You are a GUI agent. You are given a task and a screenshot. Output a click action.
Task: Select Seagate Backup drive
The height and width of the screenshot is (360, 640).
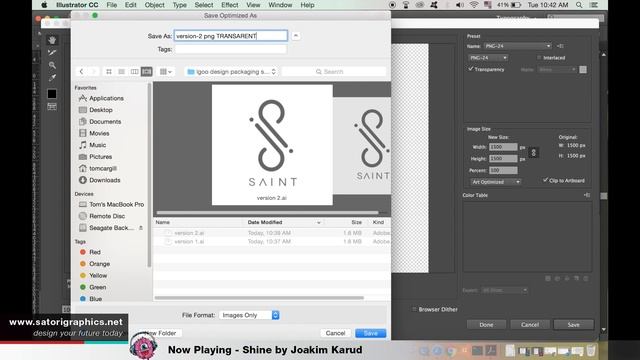[111, 228]
